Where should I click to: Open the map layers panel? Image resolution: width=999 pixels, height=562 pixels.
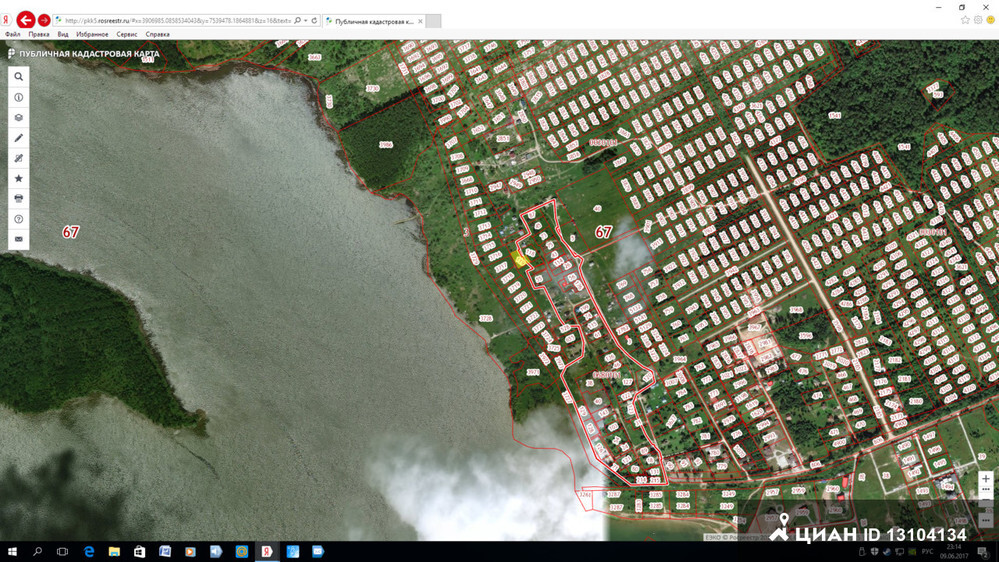click(x=18, y=118)
